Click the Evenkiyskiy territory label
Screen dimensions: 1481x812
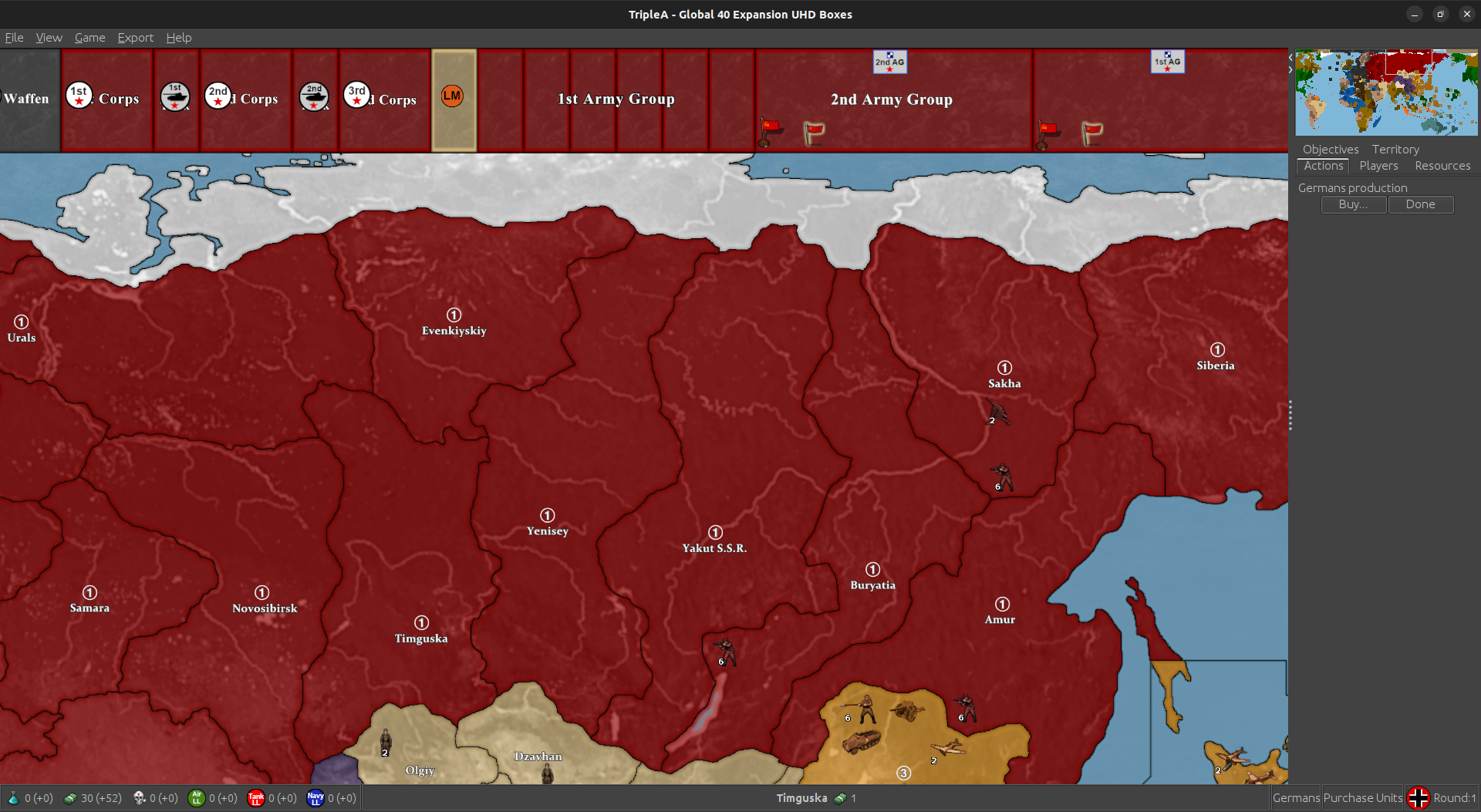pos(454,331)
